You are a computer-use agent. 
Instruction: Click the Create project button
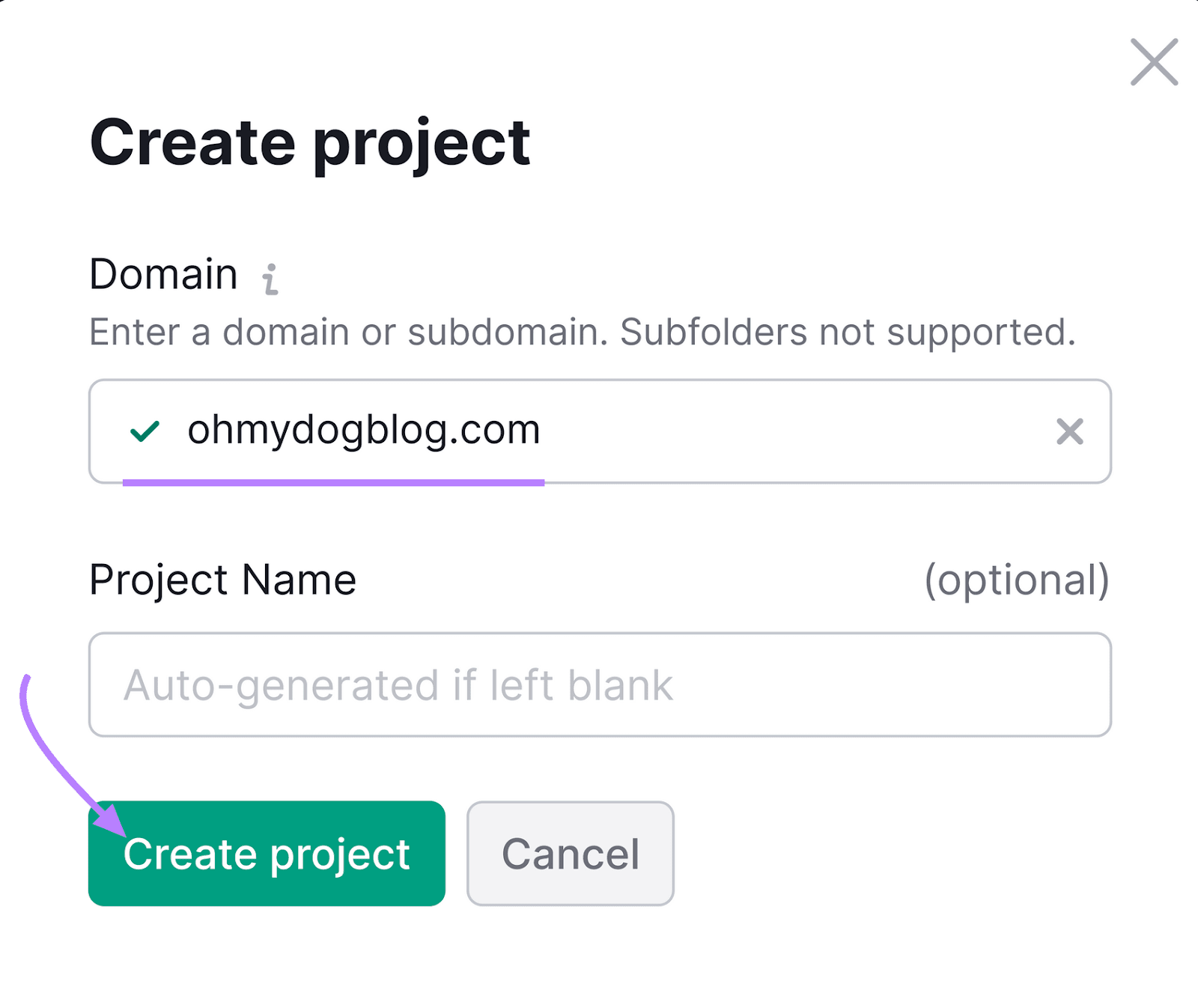267,852
